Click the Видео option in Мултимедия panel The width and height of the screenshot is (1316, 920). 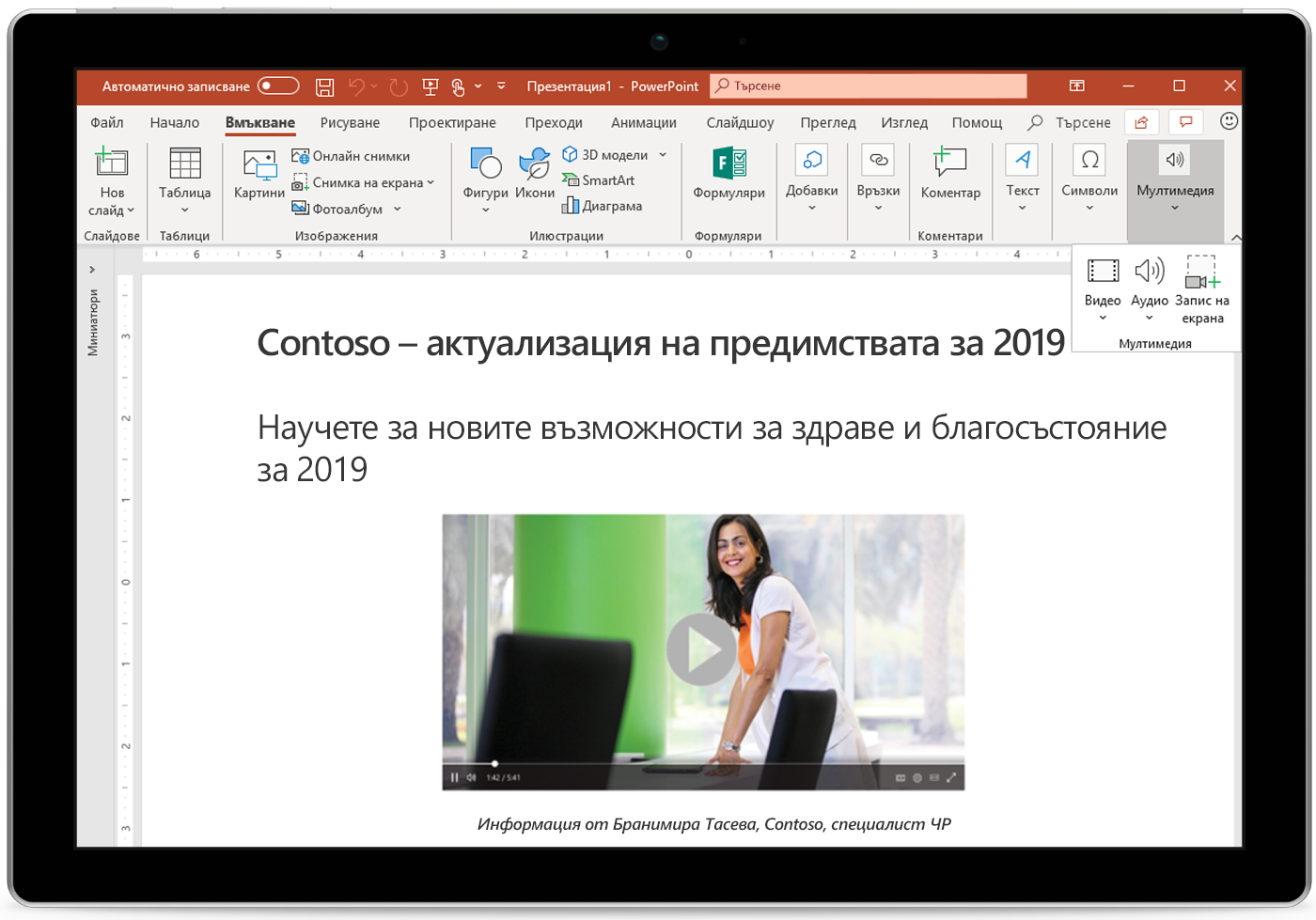1103,288
